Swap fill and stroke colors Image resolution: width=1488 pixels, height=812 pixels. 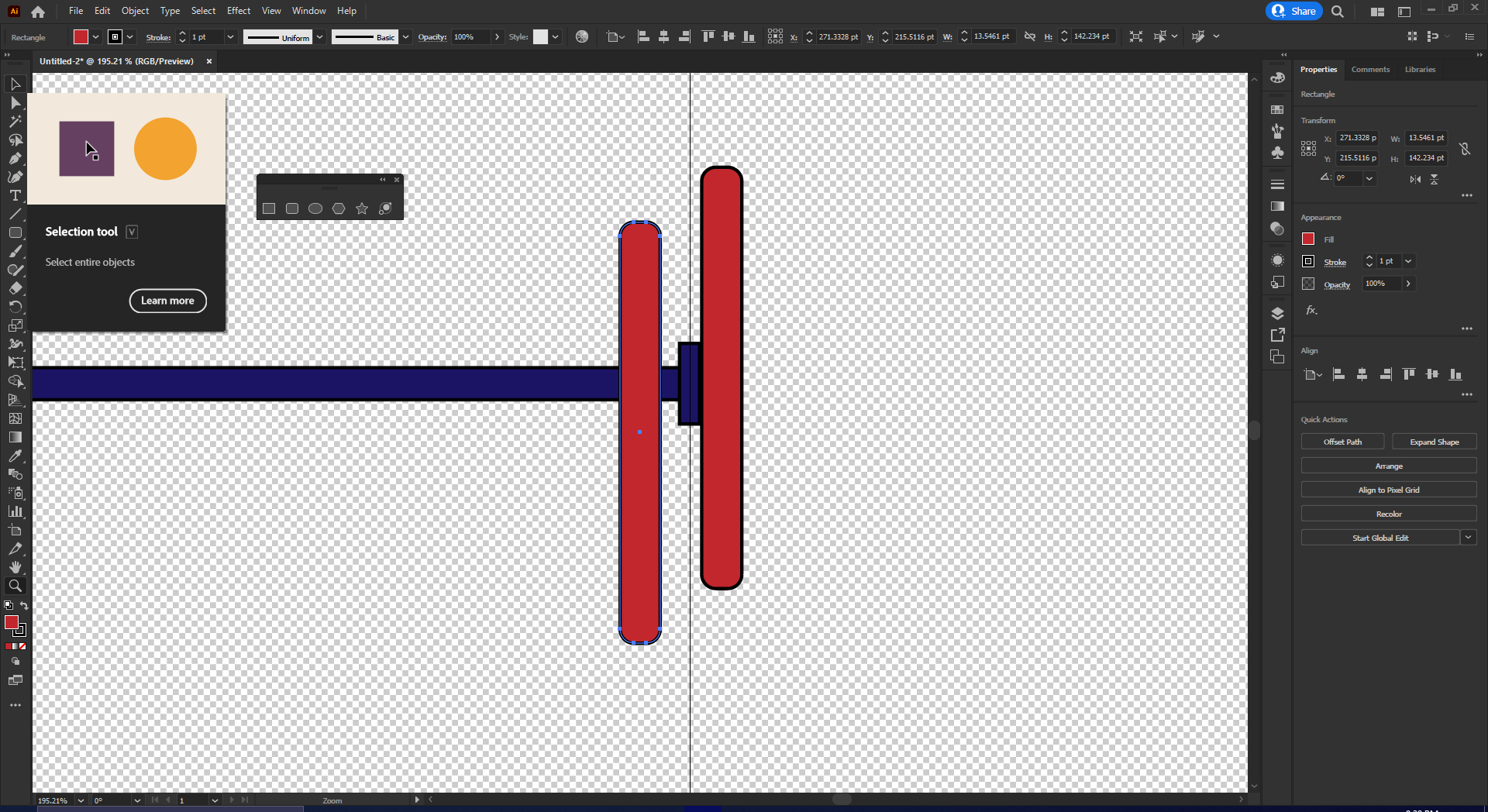point(24,606)
